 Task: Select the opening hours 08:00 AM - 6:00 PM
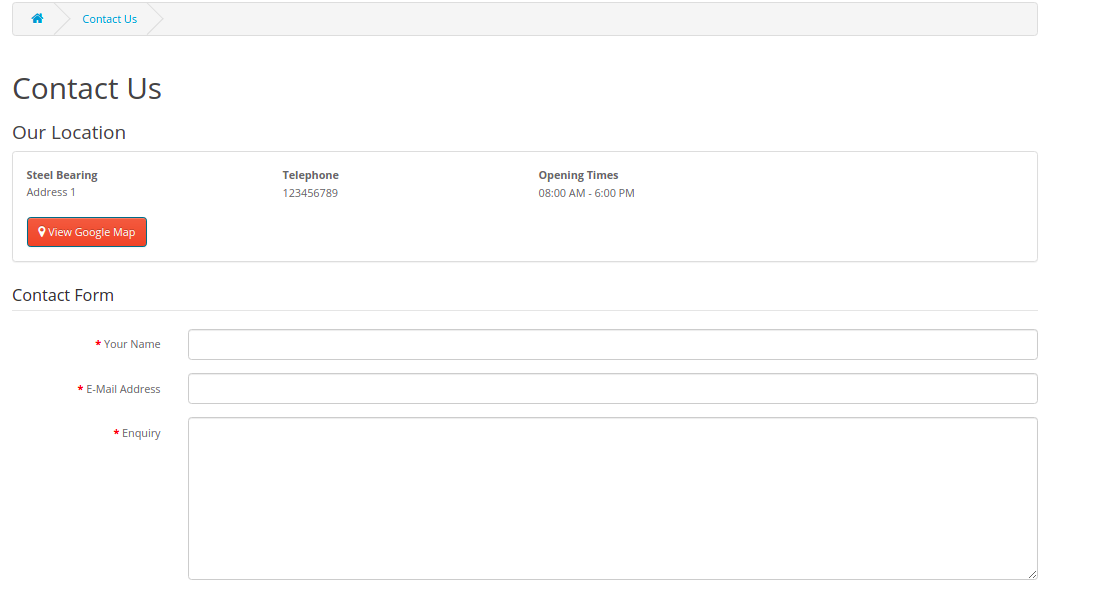(x=586, y=193)
